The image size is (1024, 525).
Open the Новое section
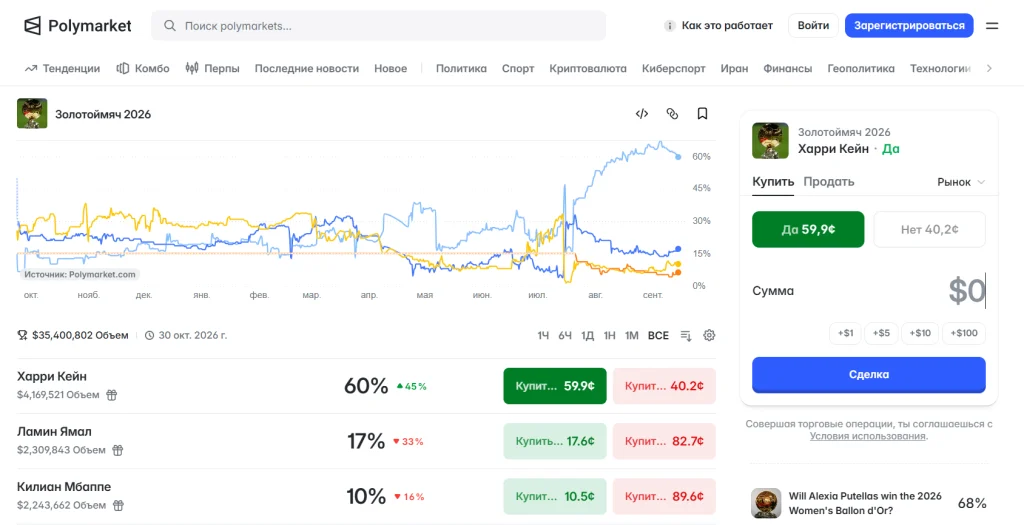[391, 69]
